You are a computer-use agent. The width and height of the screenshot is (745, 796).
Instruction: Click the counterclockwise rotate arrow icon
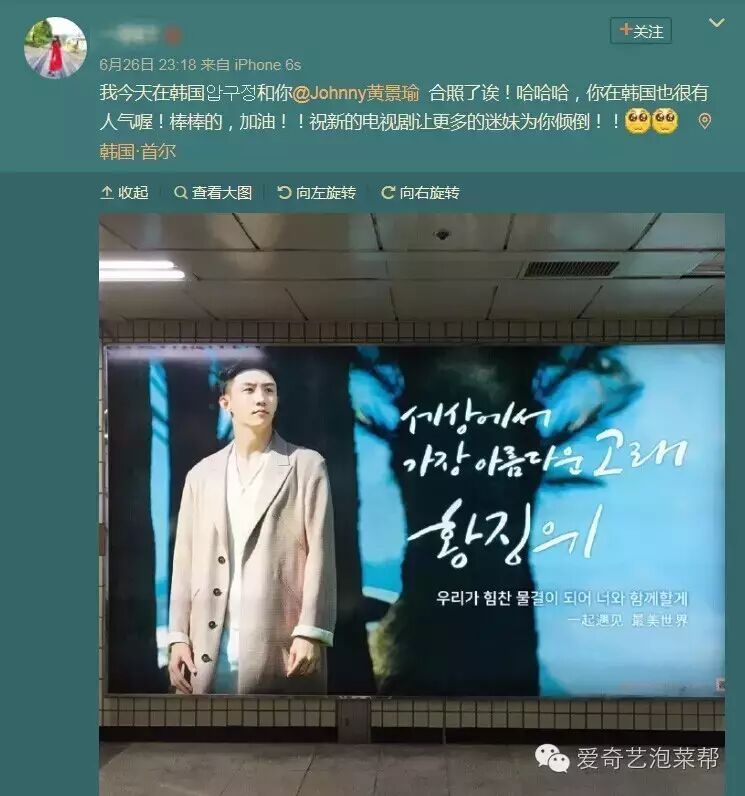pyautogui.click(x=284, y=192)
